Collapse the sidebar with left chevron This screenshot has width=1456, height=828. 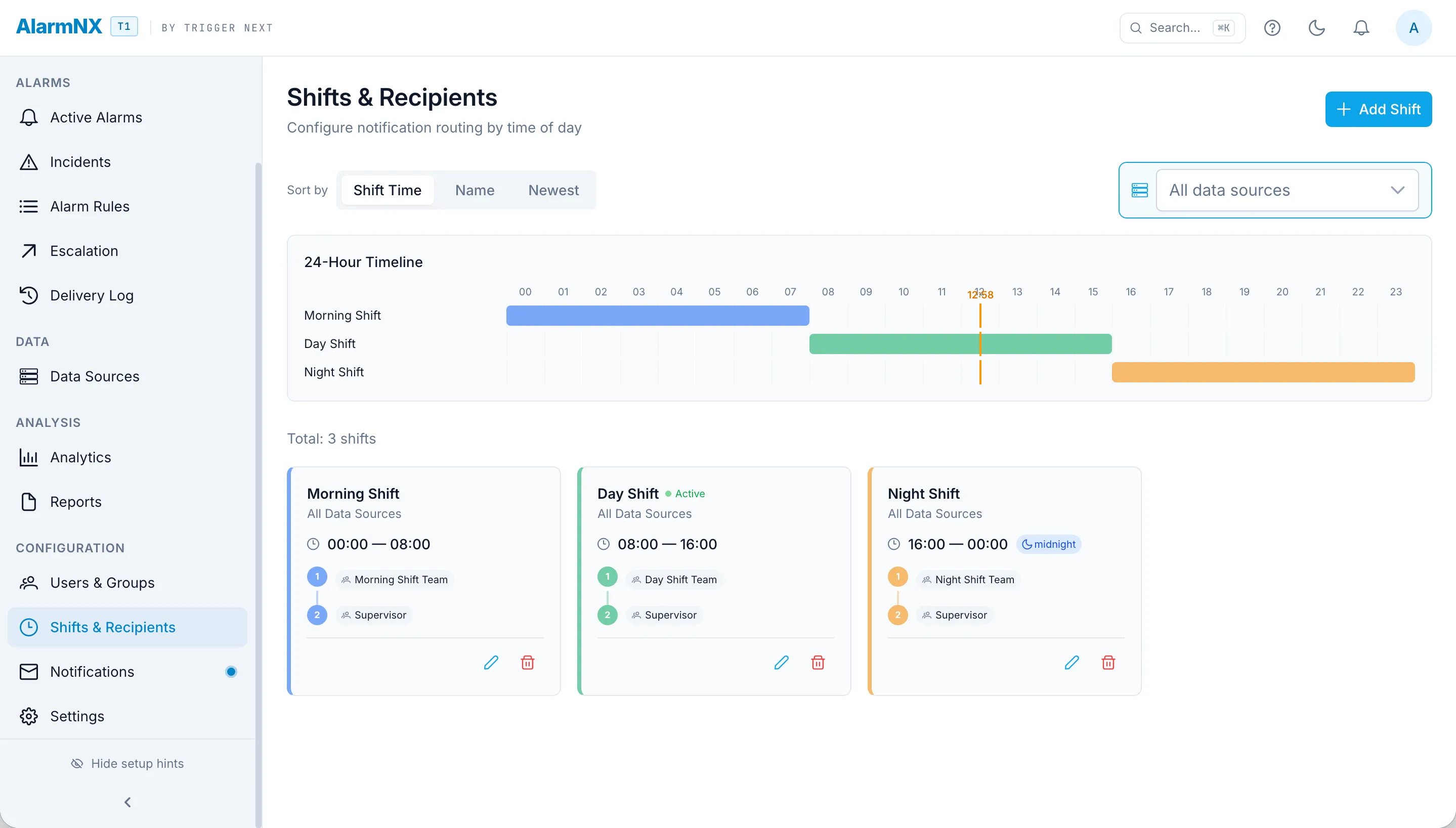127,802
